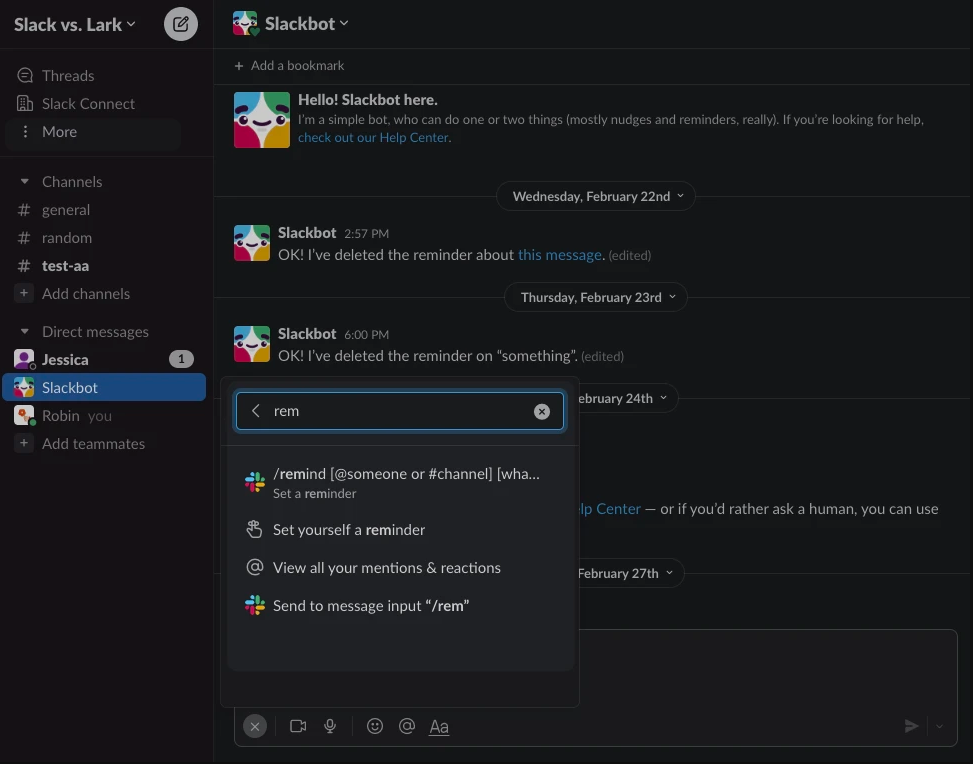Image resolution: width=973 pixels, height=764 pixels.
Task: Open Slack vs. Lark workspace dropdown
Action: point(75,25)
